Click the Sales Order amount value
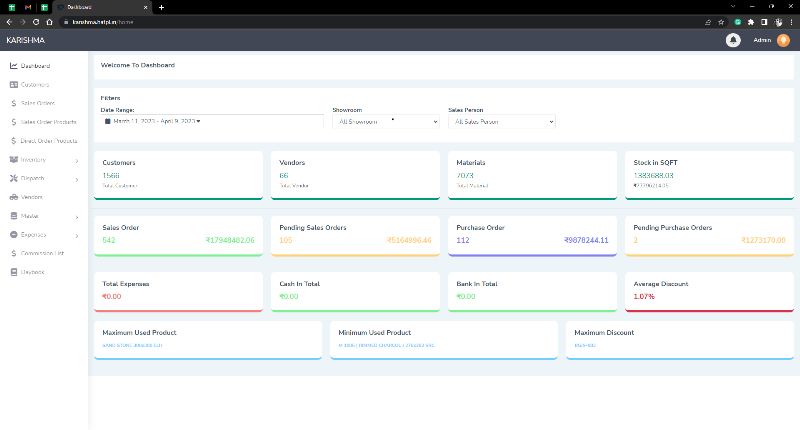Viewport: 800px width, 430px height. [230, 240]
